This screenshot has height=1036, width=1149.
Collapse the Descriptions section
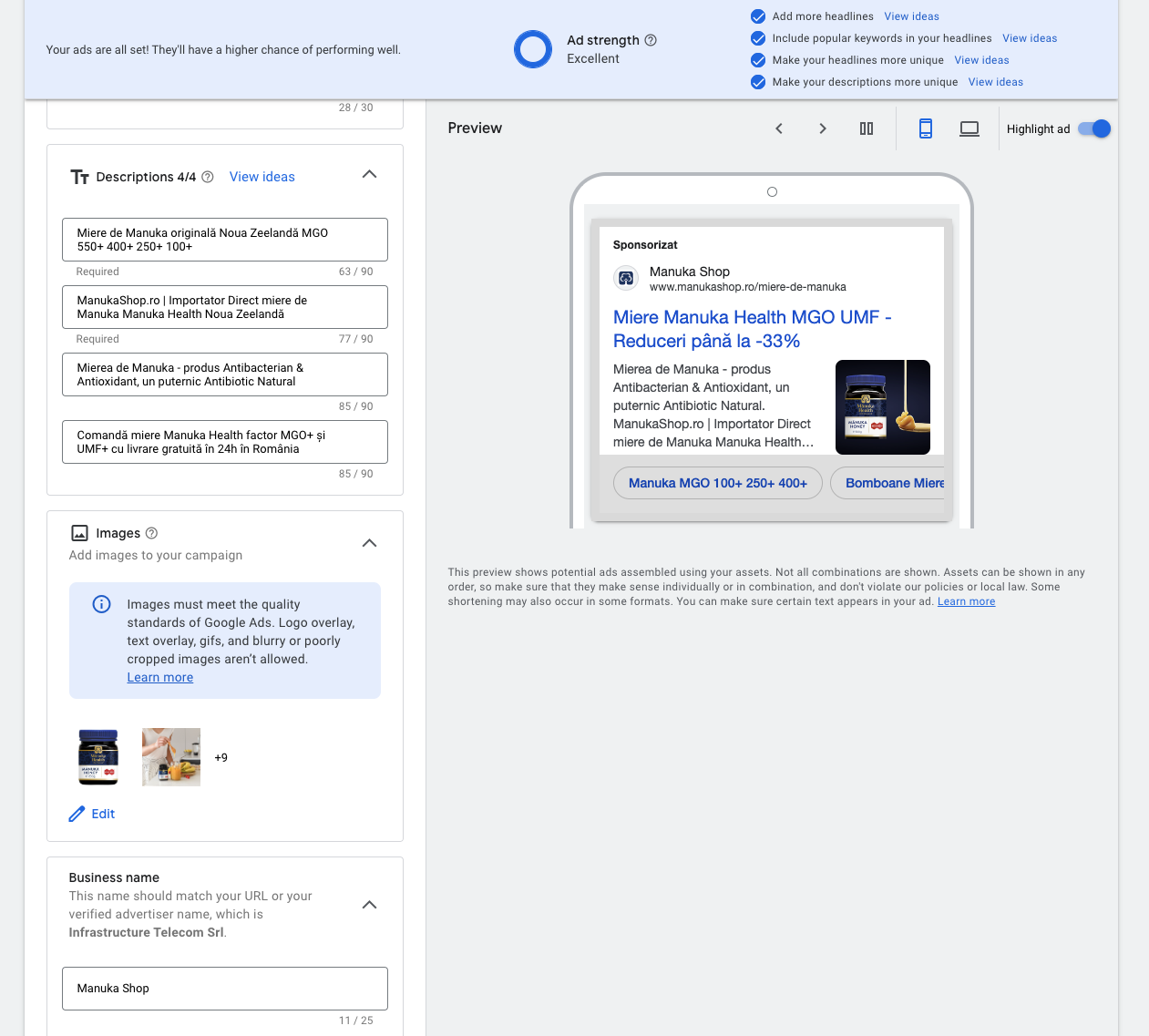click(x=369, y=174)
